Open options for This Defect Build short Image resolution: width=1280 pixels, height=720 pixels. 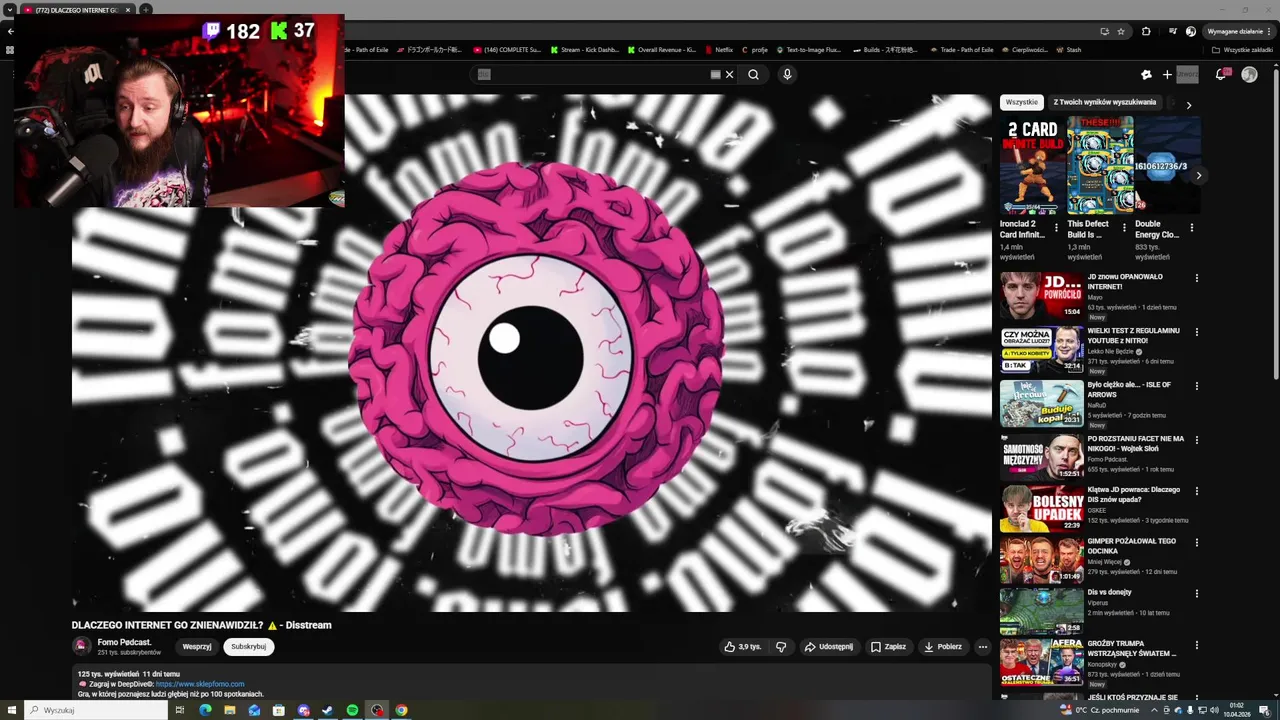tap(1124, 228)
